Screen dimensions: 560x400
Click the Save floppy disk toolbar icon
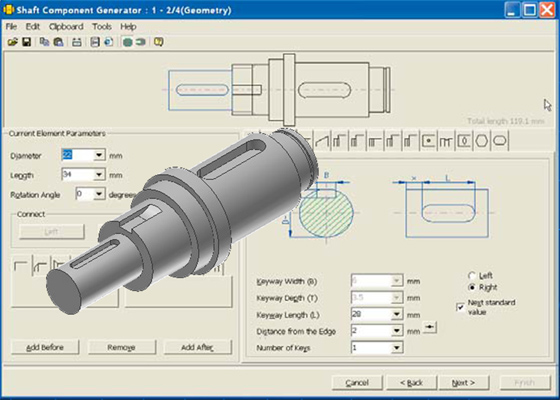pyautogui.click(x=27, y=42)
